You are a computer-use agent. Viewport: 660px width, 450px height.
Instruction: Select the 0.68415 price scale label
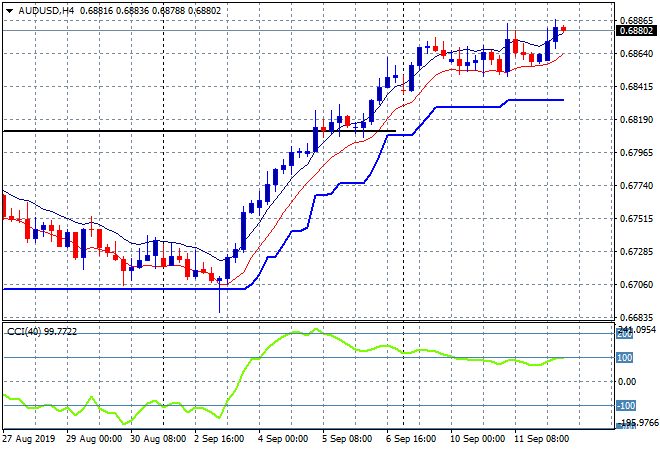pos(636,87)
